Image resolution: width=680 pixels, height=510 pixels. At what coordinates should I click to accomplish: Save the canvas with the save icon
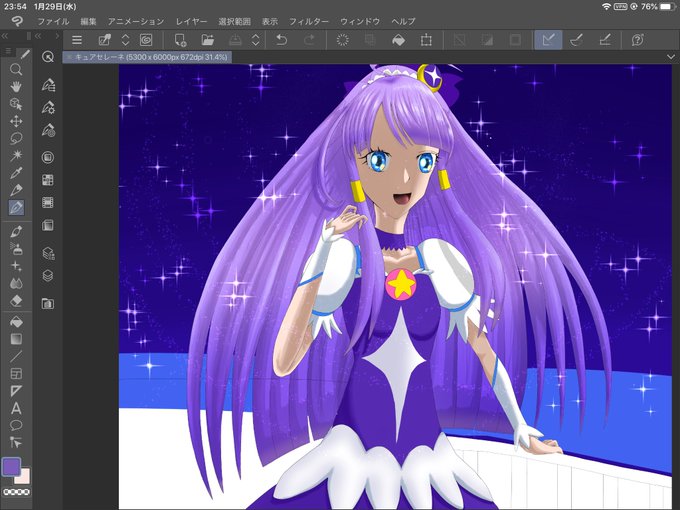(x=235, y=40)
